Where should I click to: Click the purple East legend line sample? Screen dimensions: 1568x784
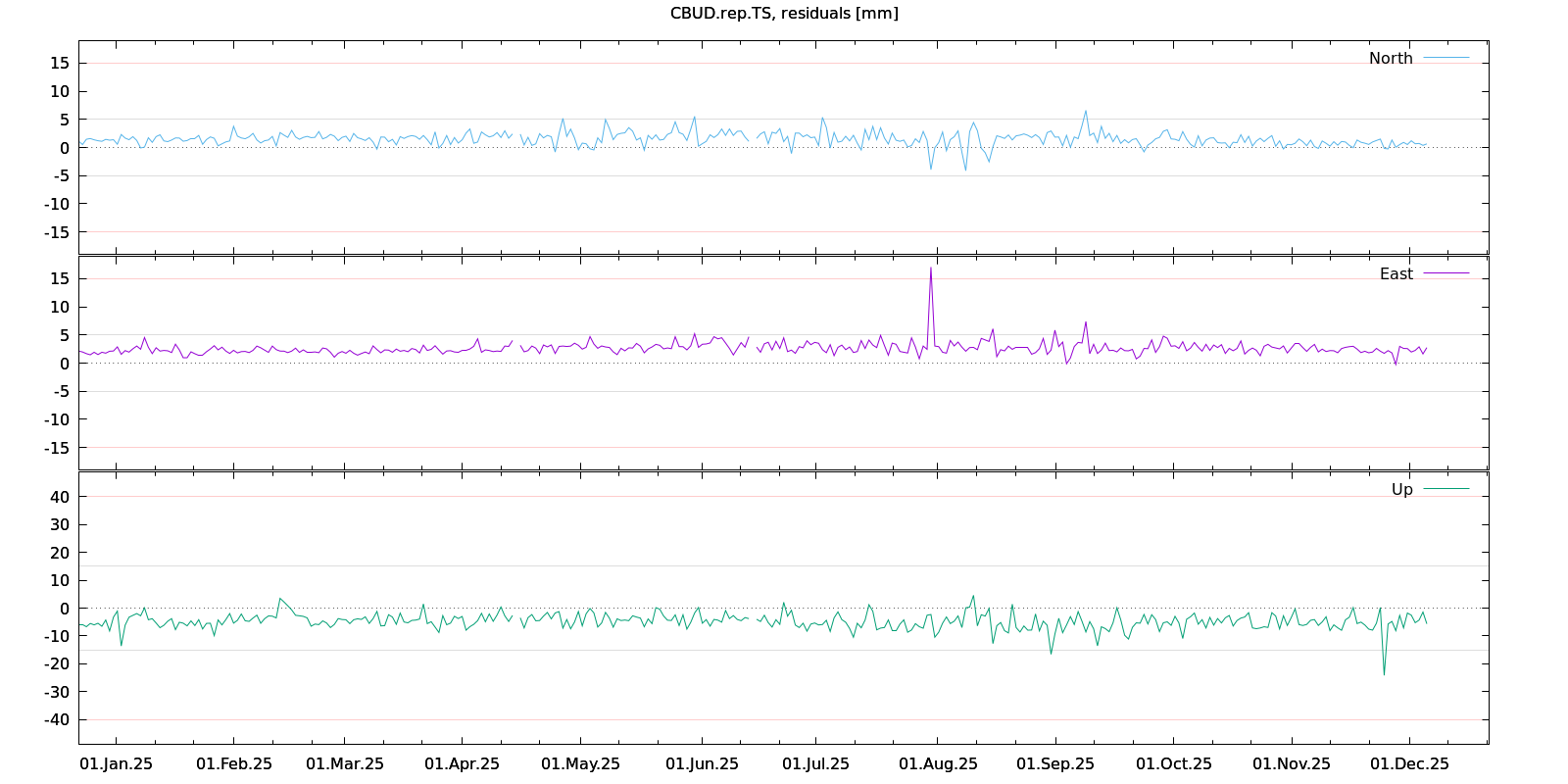[1445, 273]
